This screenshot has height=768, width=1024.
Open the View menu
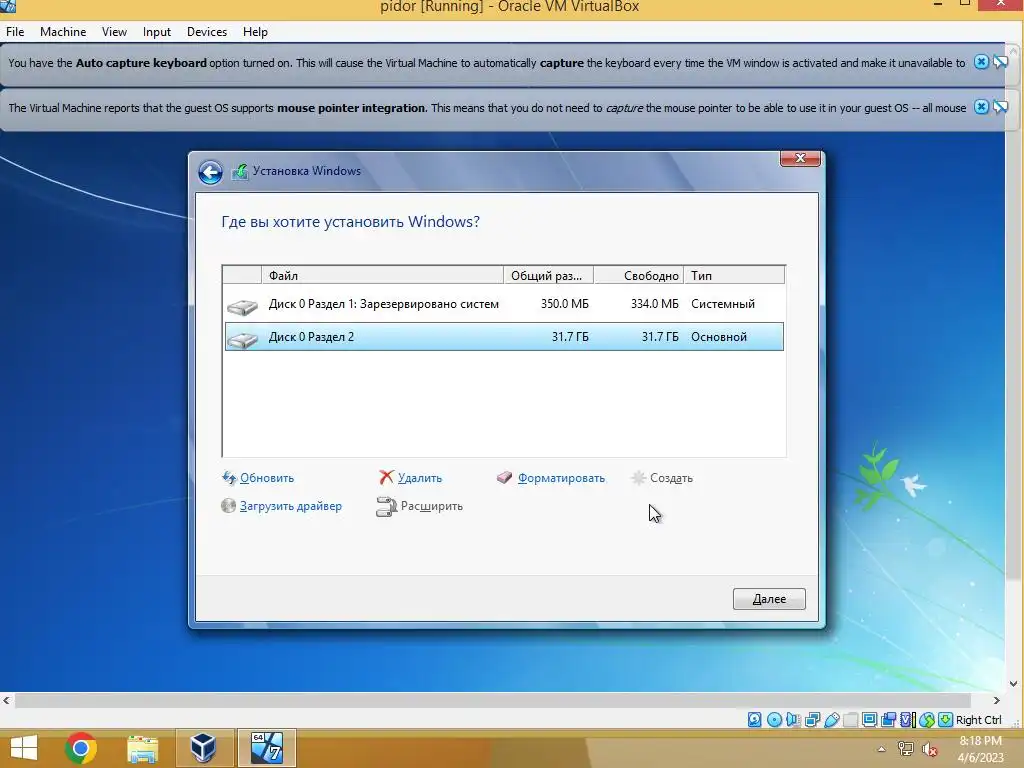point(114,32)
